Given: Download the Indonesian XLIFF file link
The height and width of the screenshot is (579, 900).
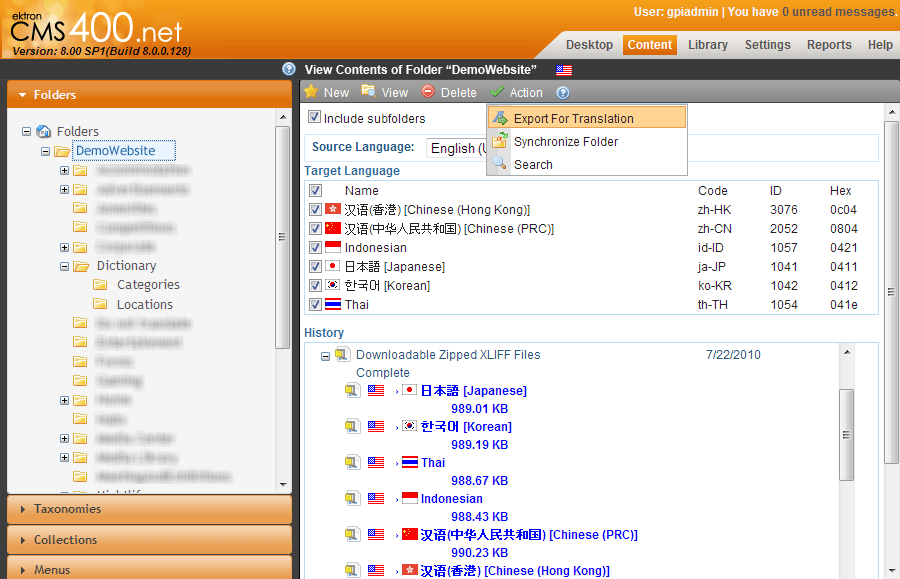Looking at the screenshot, I should pos(452,499).
